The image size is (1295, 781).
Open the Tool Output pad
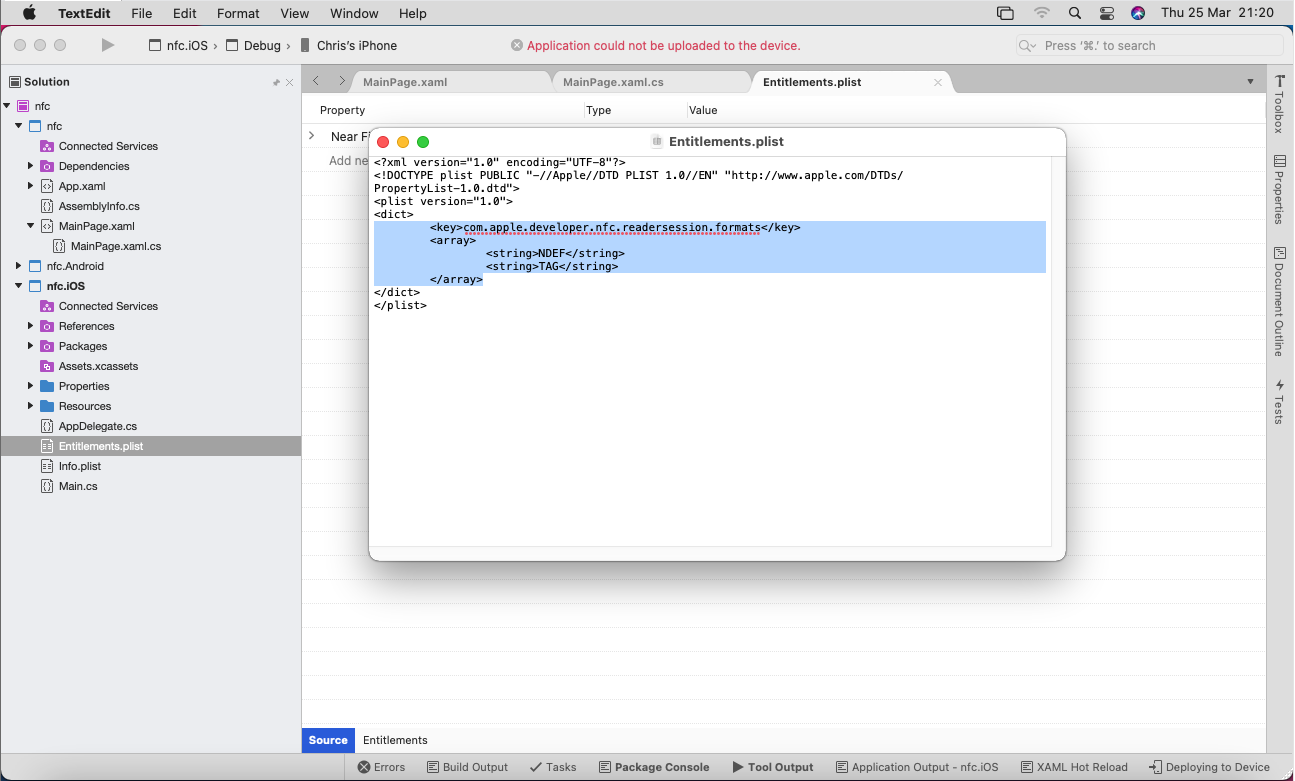click(773, 767)
